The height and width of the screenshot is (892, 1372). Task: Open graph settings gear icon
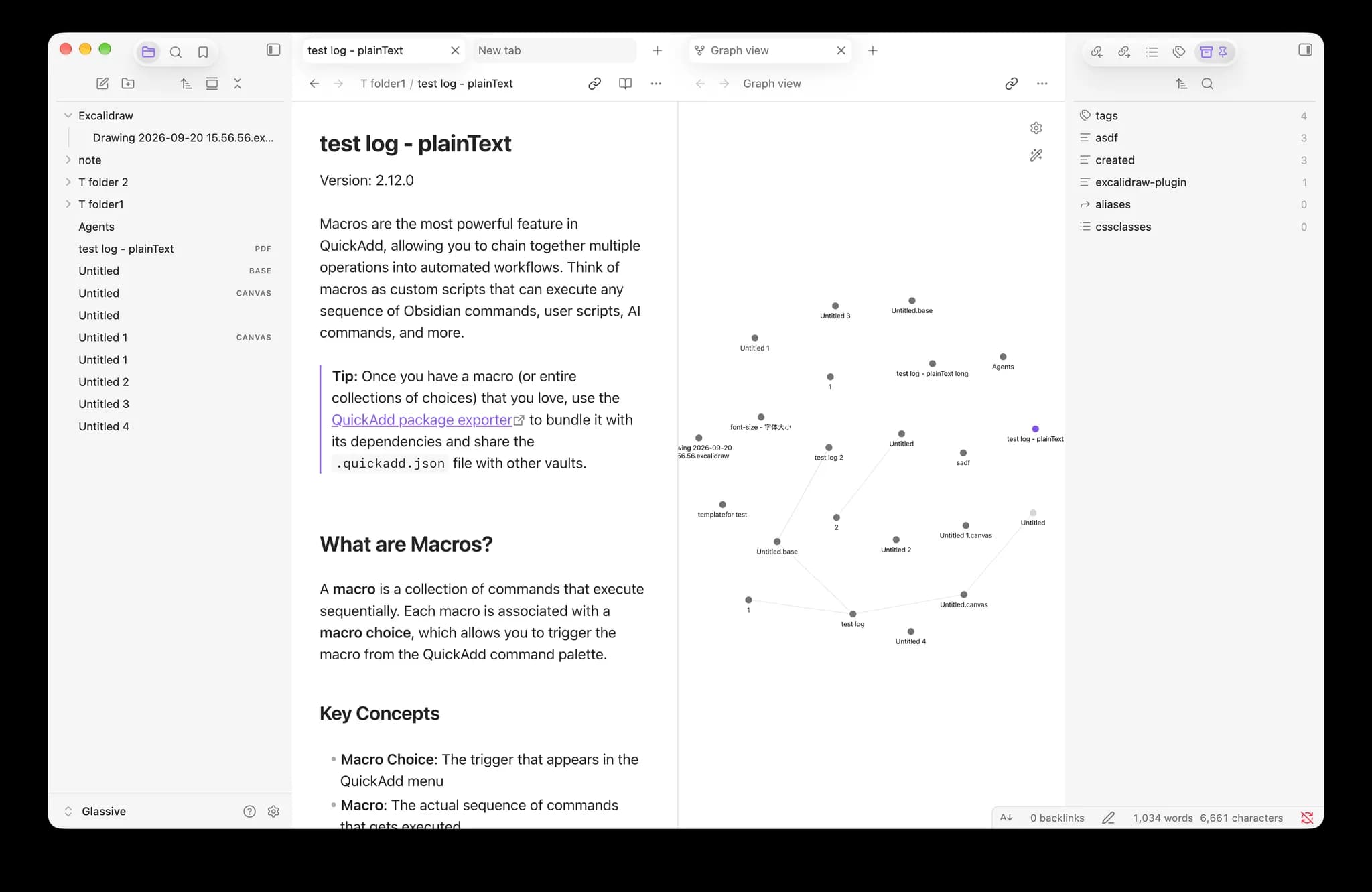(1036, 128)
